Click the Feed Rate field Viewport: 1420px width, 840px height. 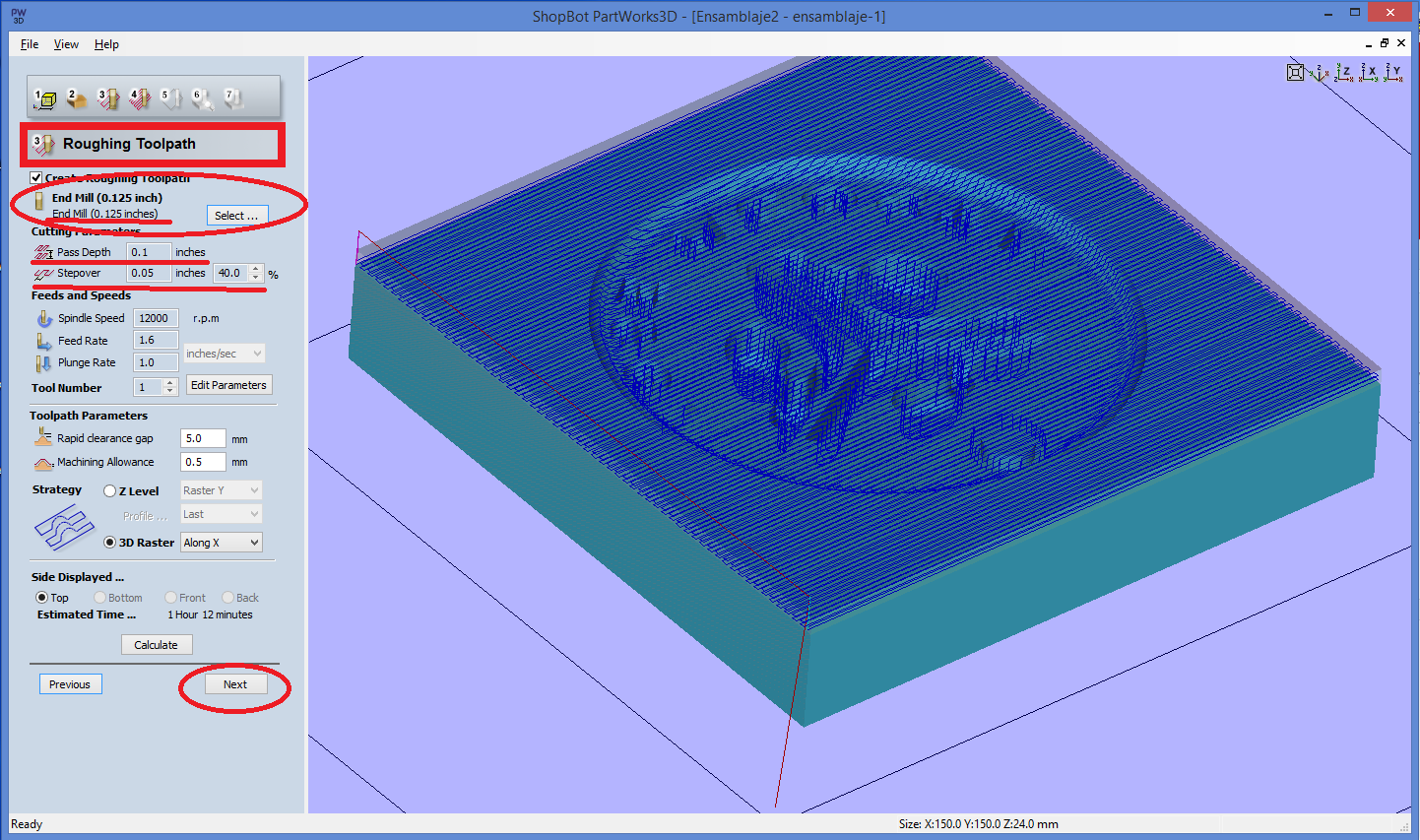tap(156, 341)
